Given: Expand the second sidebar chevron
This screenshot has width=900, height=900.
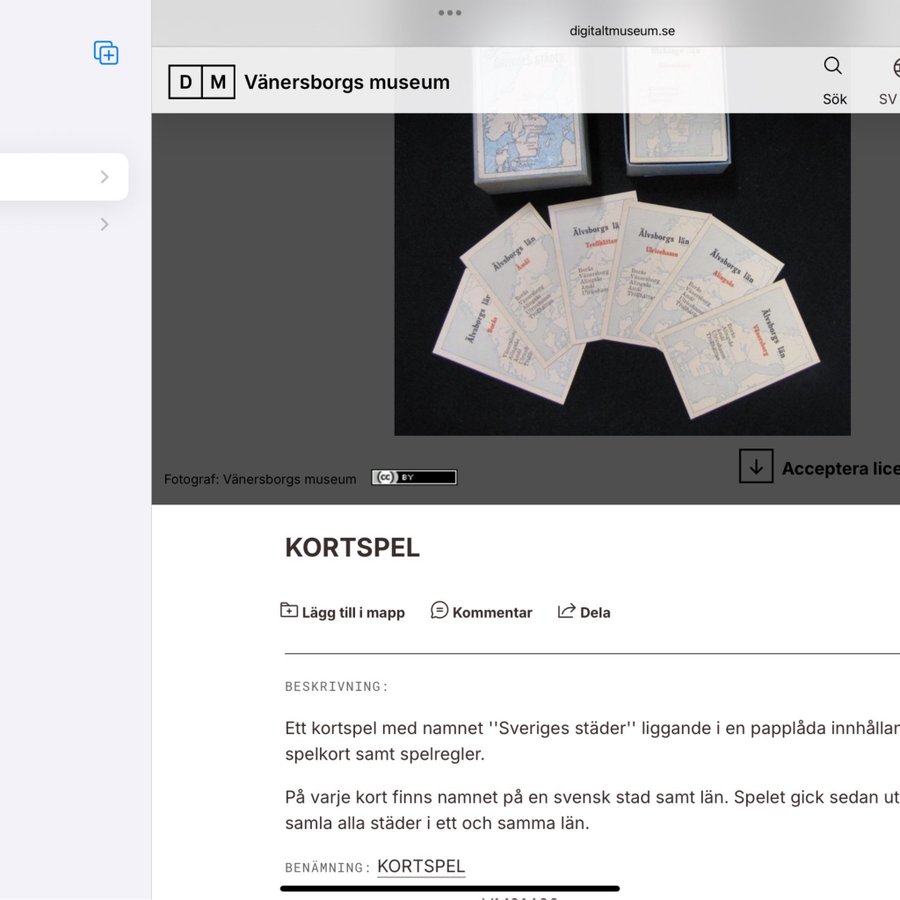Looking at the screenshot, I should [x=104, y=224].
